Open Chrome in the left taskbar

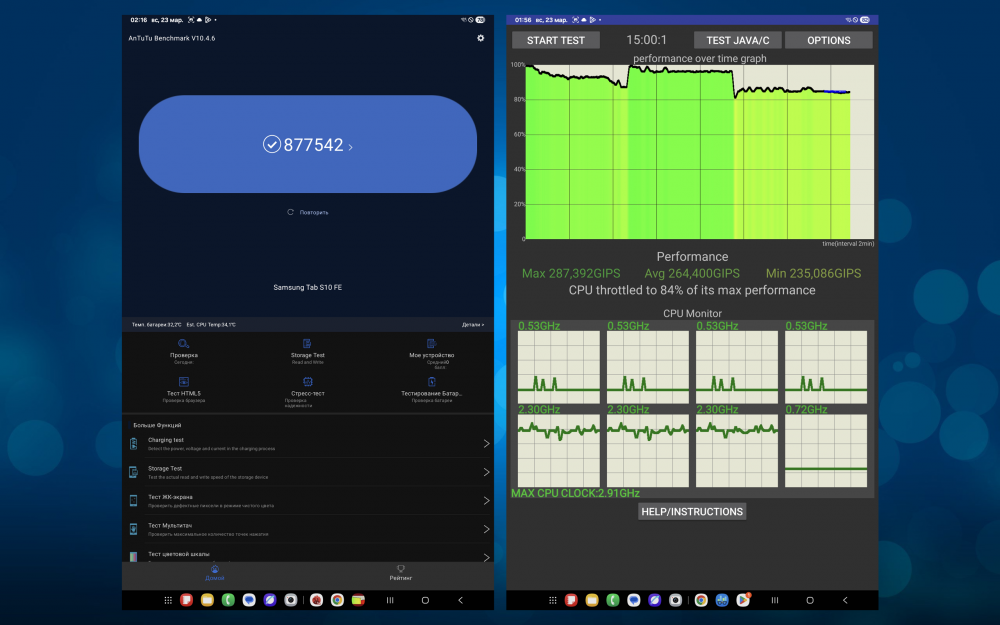tap(338, 600)
